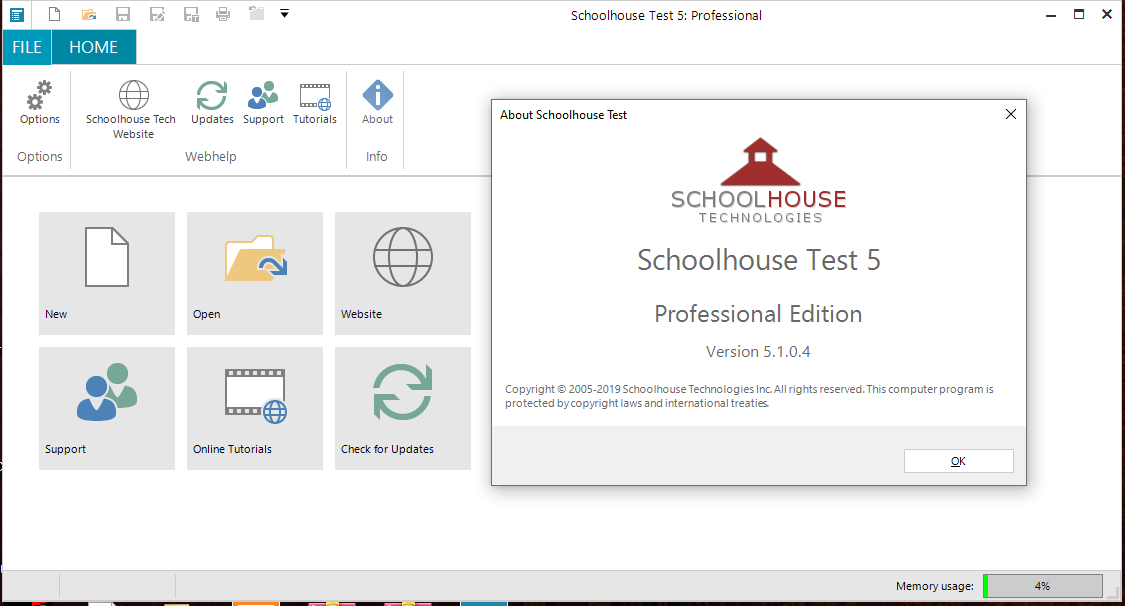
Task: Open the FILE tab
Action: coord(27,47)
